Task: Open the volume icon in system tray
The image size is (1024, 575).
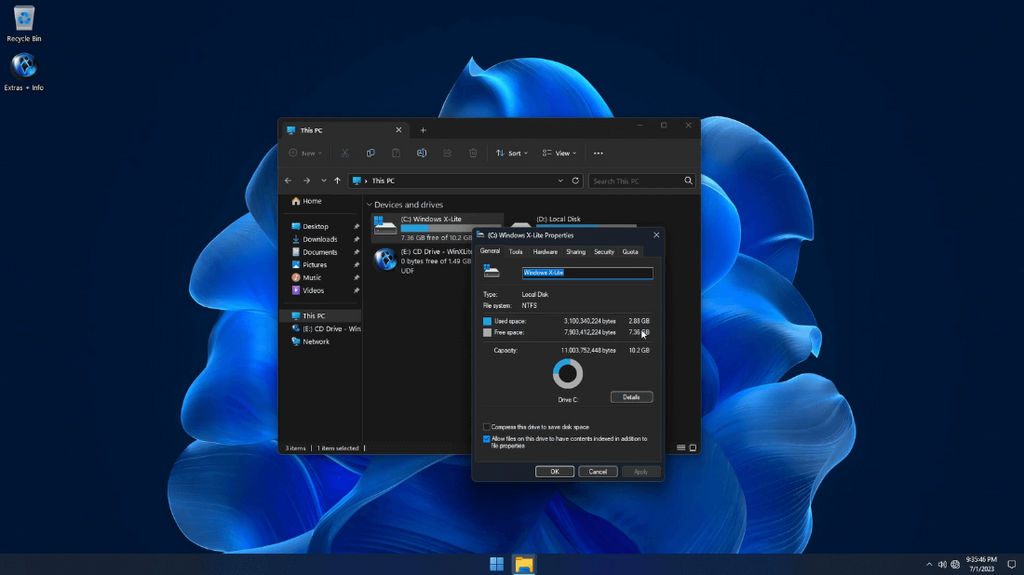Action: pyautogui.click(x=942, y=565)
